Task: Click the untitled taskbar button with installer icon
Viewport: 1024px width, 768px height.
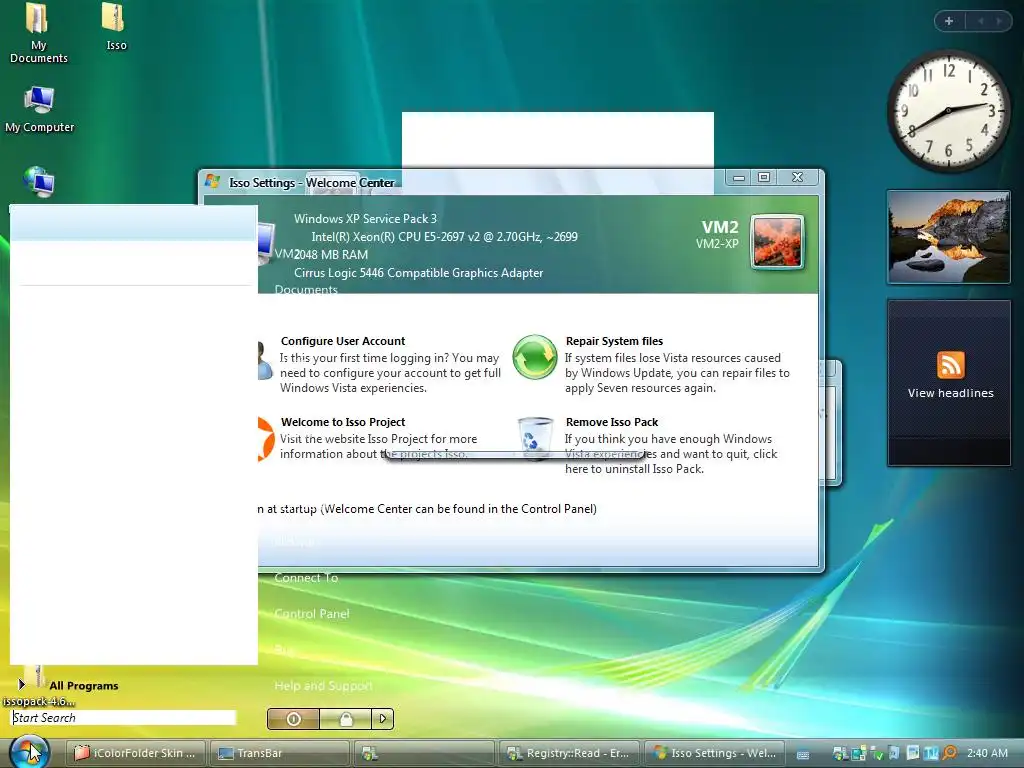Action: [x=424, y=753]
